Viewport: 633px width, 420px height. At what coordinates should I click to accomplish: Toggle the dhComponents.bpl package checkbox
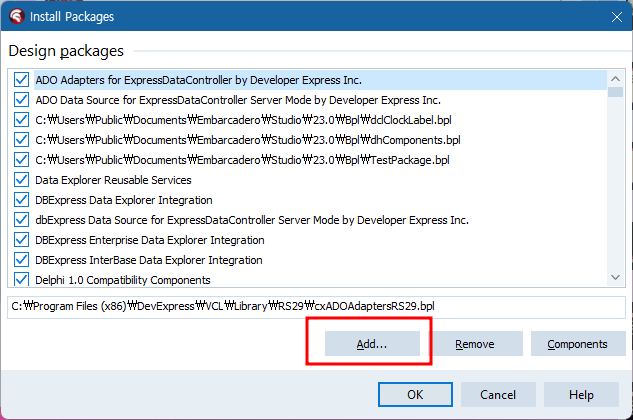point(21,140)
